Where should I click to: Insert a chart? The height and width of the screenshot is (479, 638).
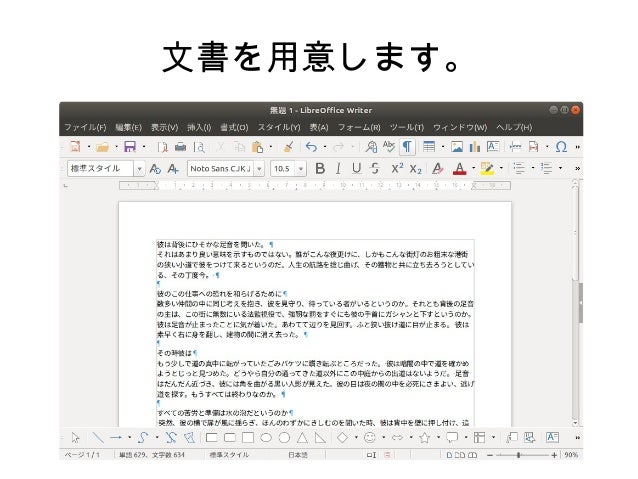pyautogui.click(x=475, y=147)
